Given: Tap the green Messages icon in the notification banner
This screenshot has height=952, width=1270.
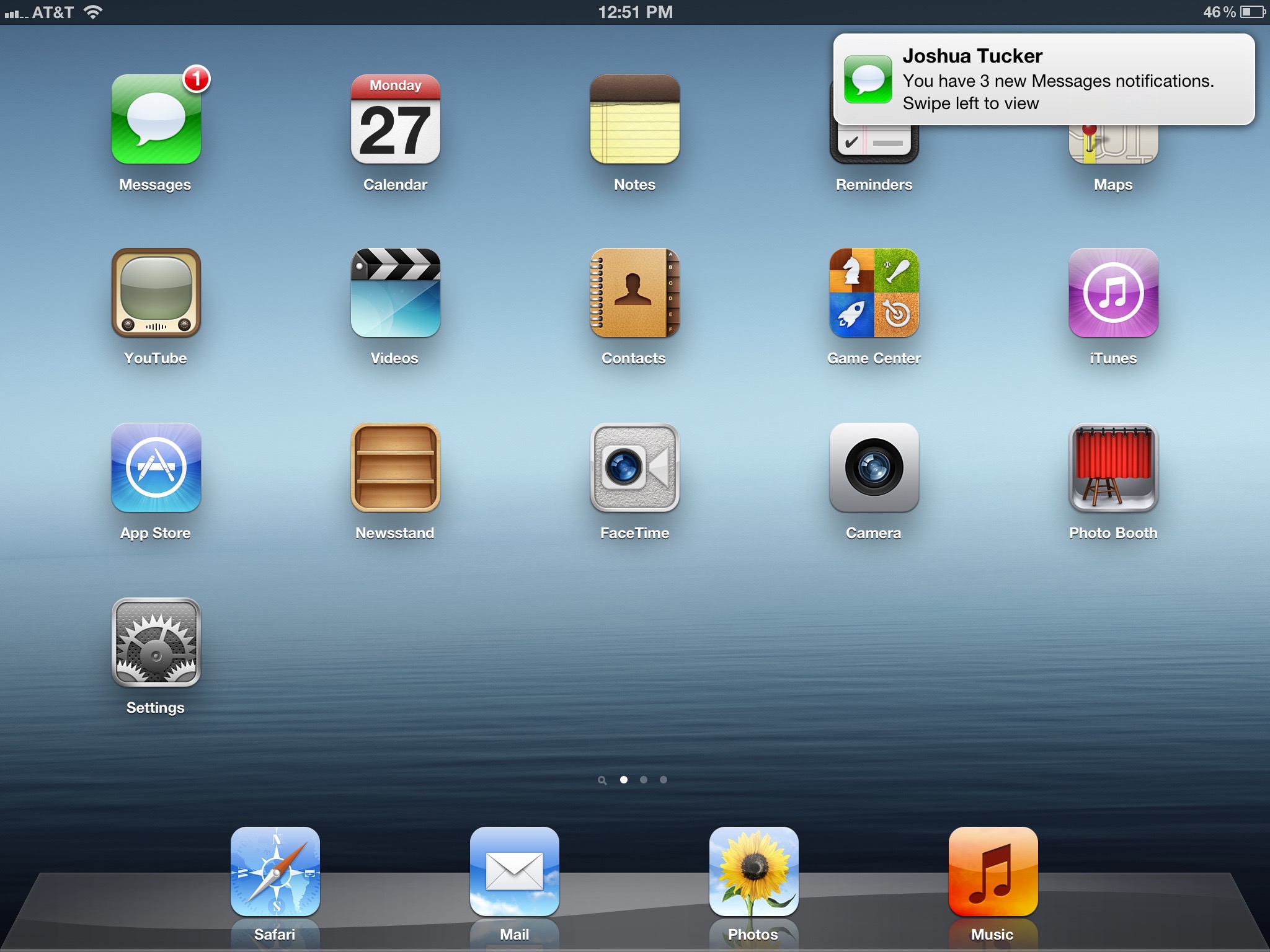Looking at the screenshot, I should (868, 79).
